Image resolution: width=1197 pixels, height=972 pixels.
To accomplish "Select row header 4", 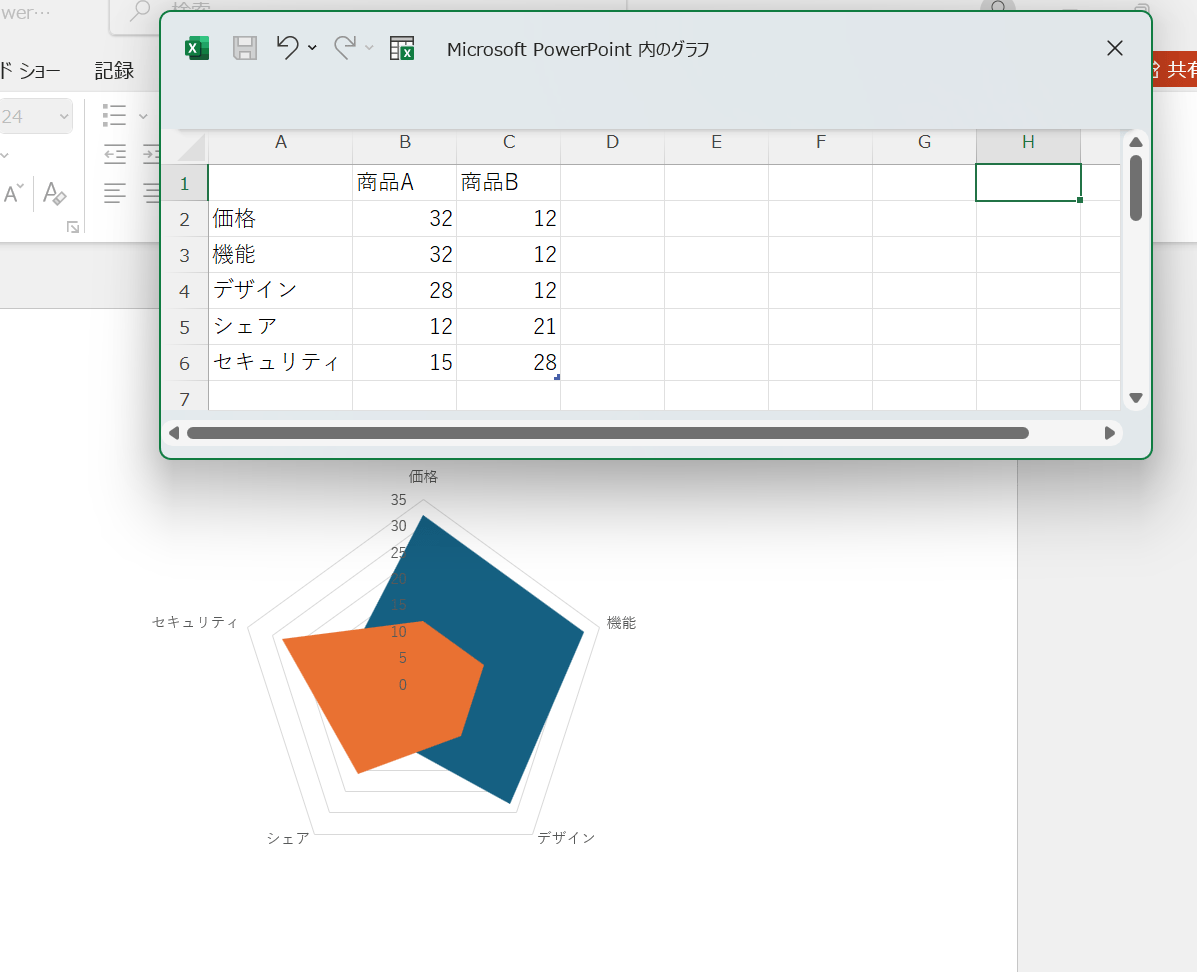I will 184,291.
